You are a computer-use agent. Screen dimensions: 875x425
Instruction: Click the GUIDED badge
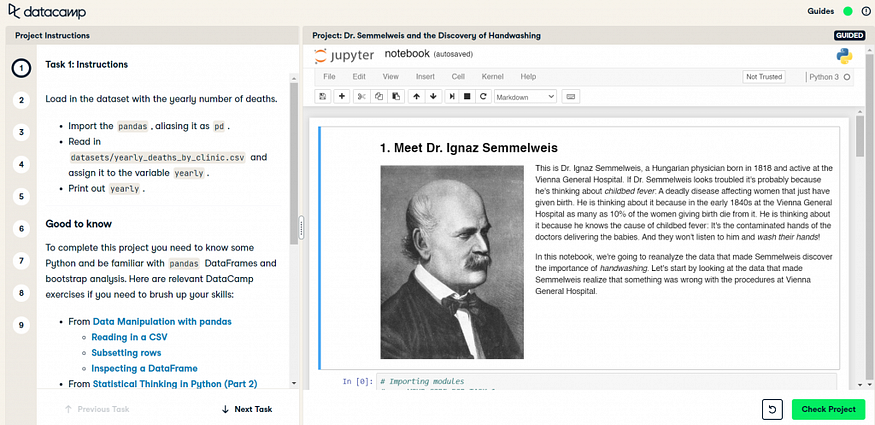[850, 36]
